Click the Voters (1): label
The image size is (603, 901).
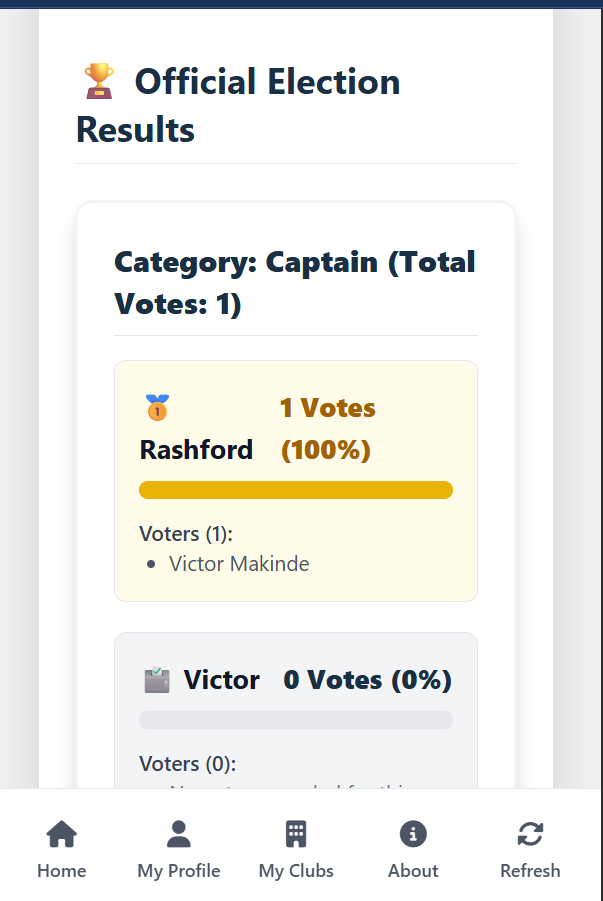[x=186, y=533]
